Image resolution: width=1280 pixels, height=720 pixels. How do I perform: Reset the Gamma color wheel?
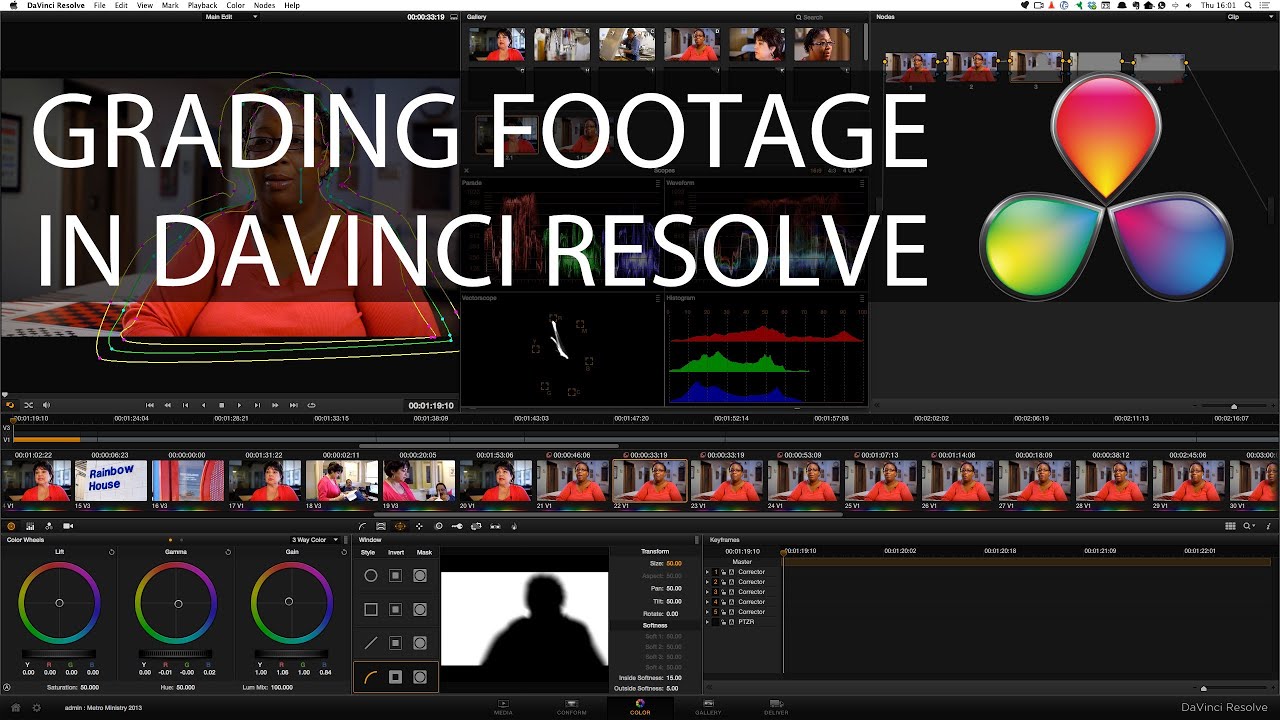(228, 552)
